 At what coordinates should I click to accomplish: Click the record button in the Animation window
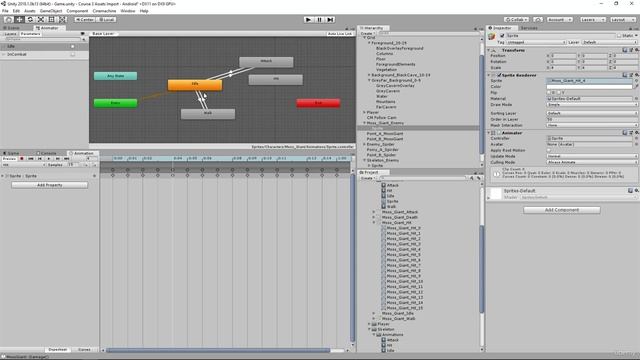(x=22, y=159)
